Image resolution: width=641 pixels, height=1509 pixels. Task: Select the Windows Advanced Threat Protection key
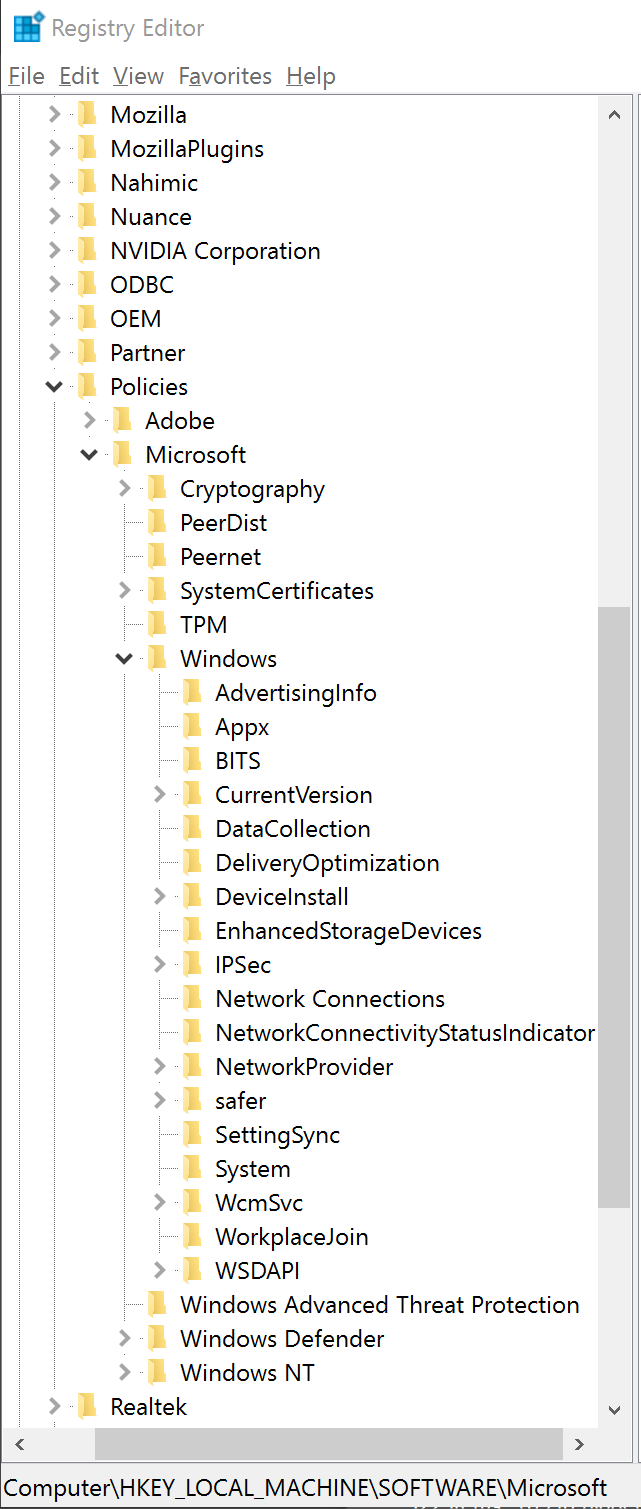click(379, 1305)
